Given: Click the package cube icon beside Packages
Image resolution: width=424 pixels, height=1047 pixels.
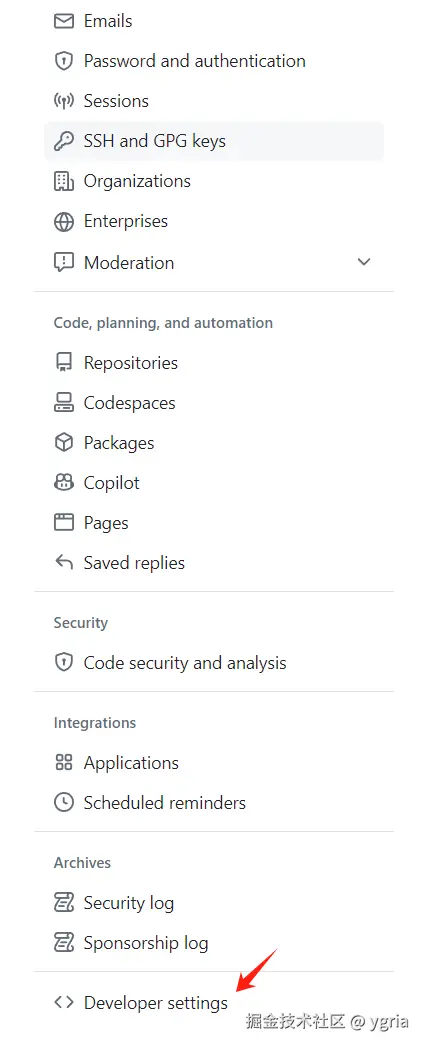Looking at the screenshot, I should tap(63, 443).
